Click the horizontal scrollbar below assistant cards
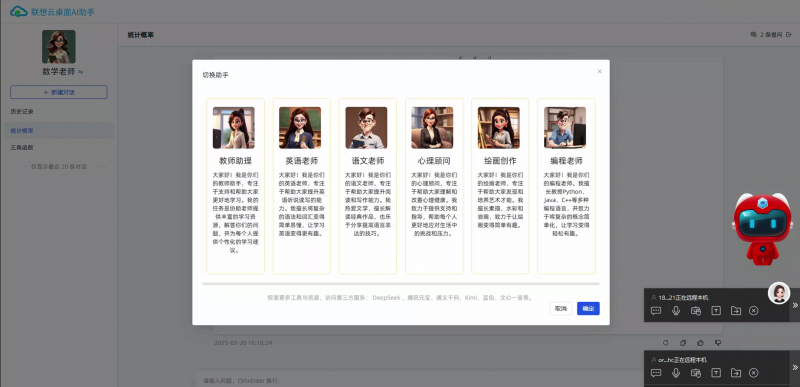This screenshot has height=387, width=800. click(x=401, y=283)
